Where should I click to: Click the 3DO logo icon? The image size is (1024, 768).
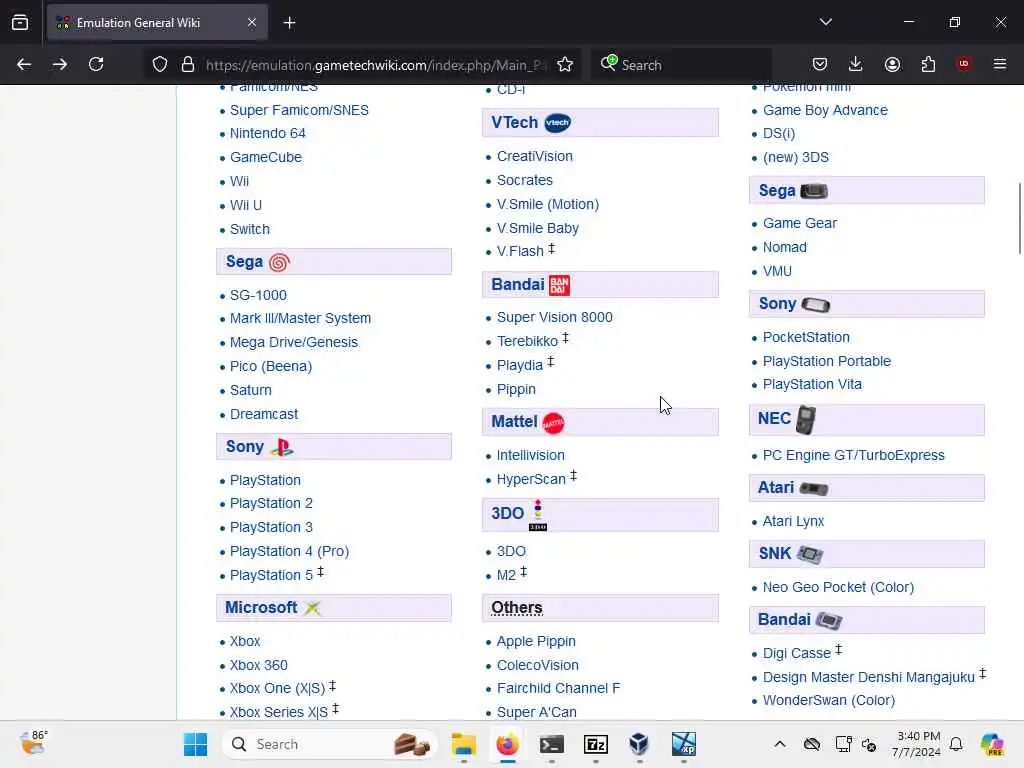click(x=537, y=515)
